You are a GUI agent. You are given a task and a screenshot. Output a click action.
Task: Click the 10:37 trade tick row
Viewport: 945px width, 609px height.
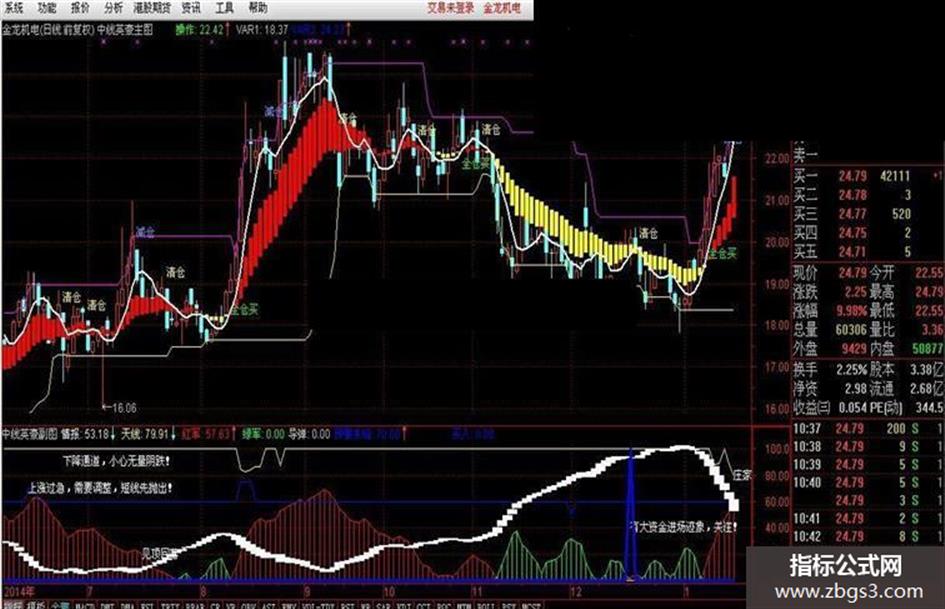(x=868, y=429)
